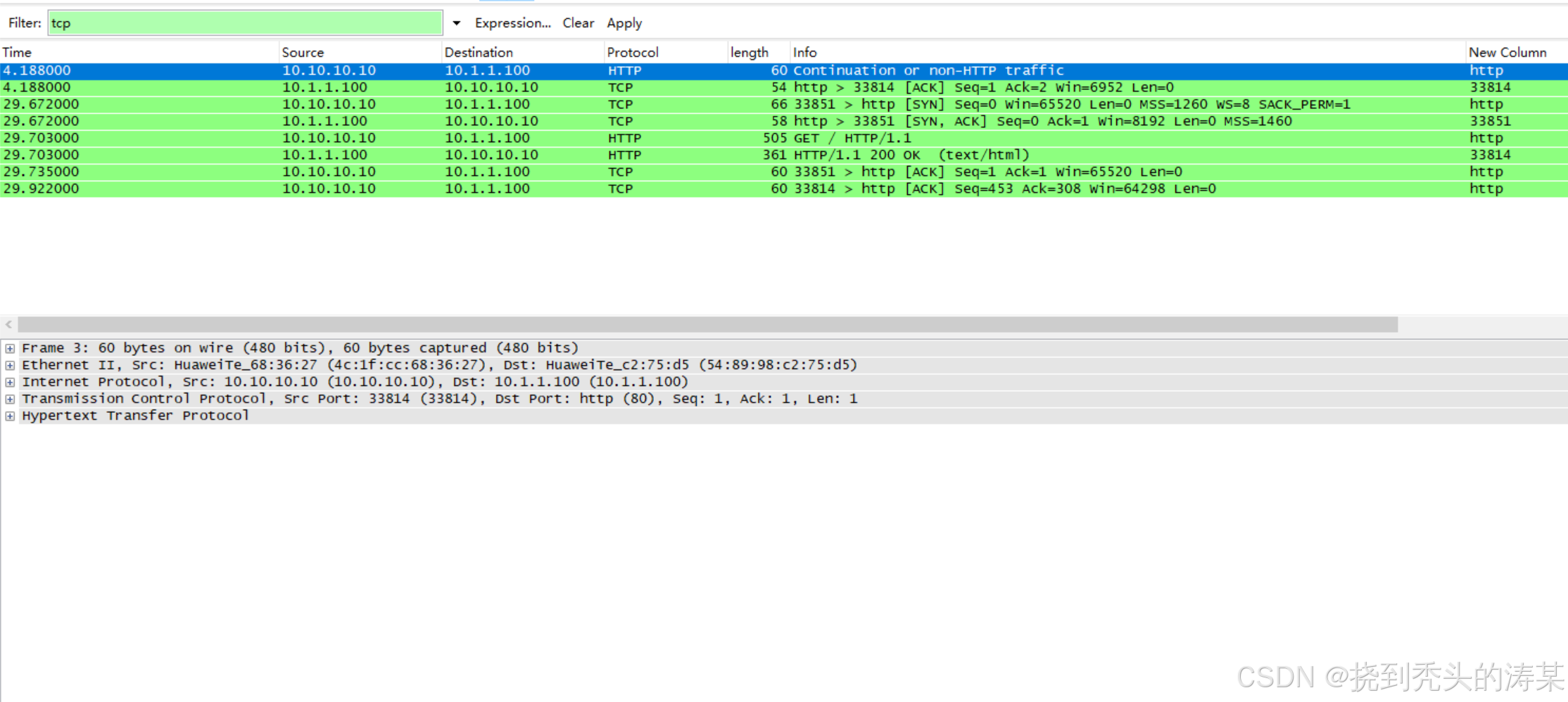
Task: Clear the display filter
Action: (578, 23)
